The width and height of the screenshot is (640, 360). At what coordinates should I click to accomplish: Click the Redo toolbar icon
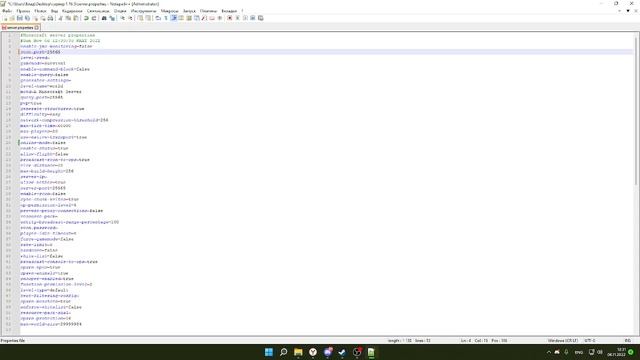94,18
